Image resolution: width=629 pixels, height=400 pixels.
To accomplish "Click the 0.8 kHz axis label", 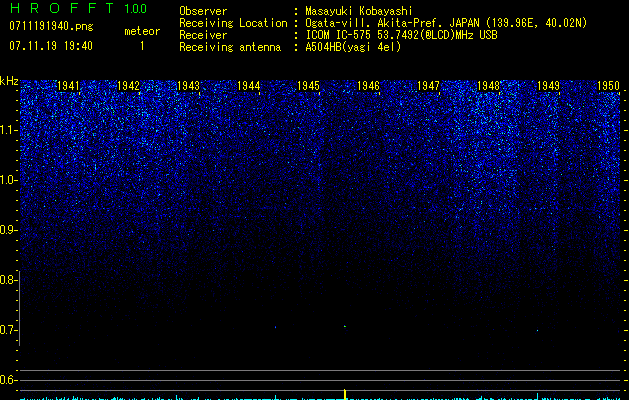I will tap(7, 280).
